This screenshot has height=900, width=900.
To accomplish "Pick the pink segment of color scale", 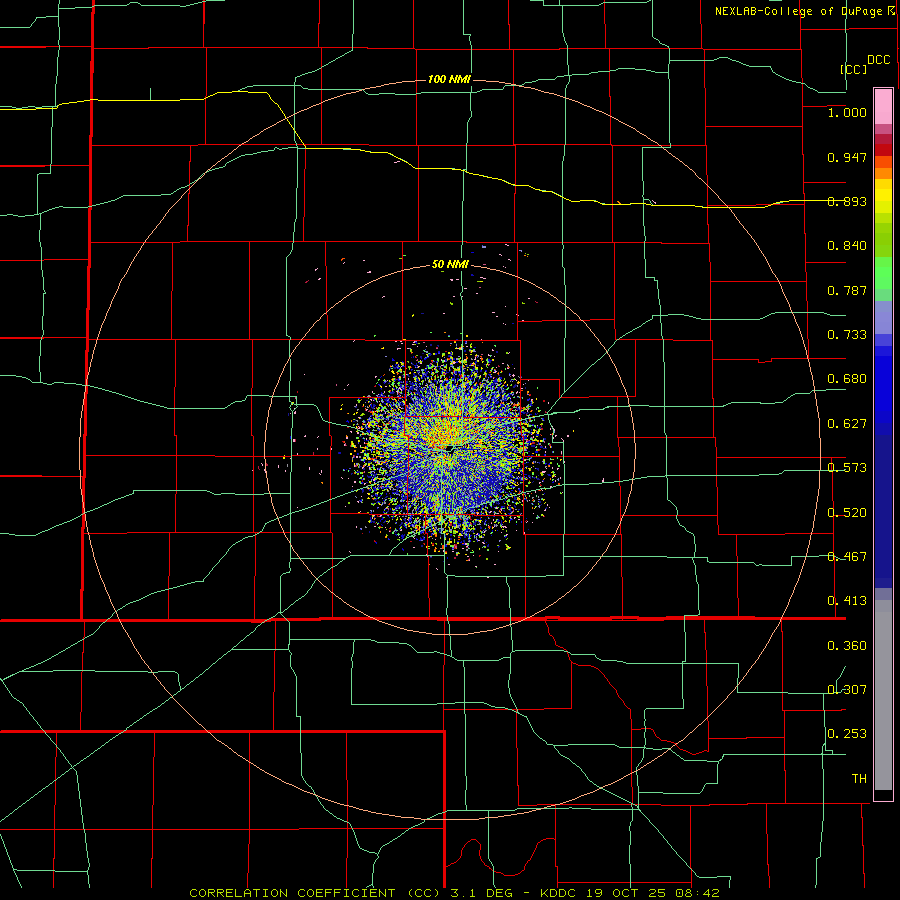I will tap(883, 107).
